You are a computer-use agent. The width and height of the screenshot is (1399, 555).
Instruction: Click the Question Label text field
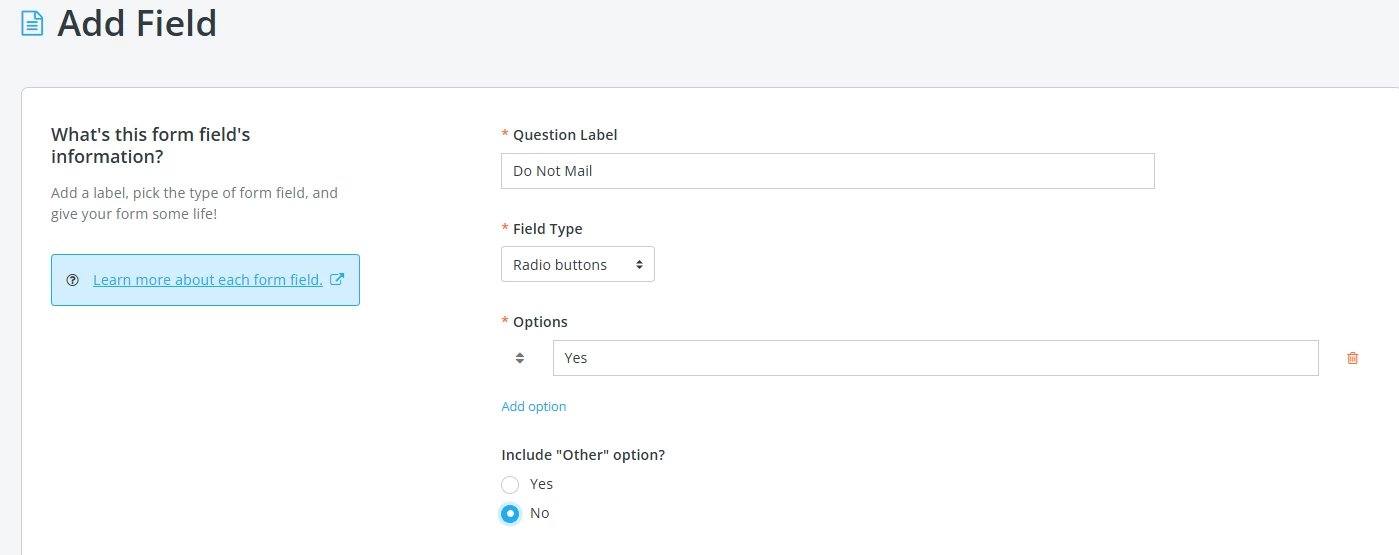[827, 171]
